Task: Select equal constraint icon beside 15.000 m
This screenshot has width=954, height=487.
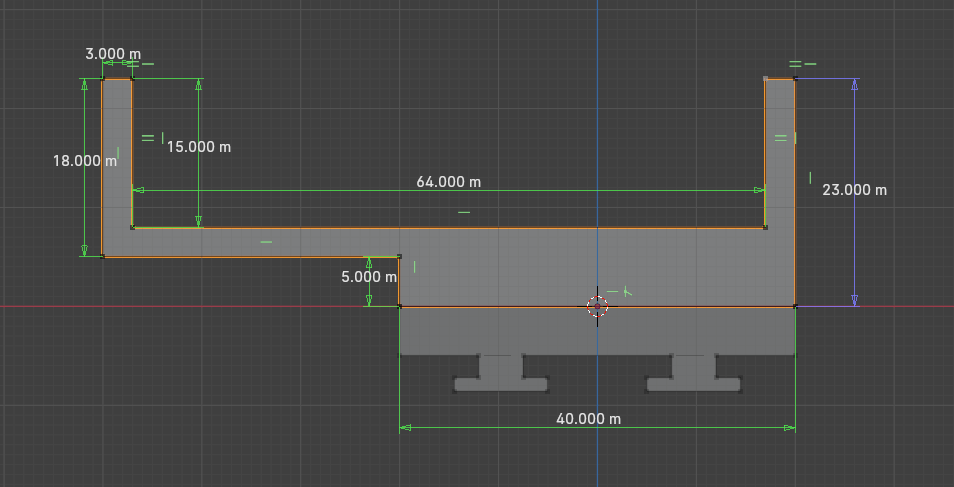Action: pos(147,137)
